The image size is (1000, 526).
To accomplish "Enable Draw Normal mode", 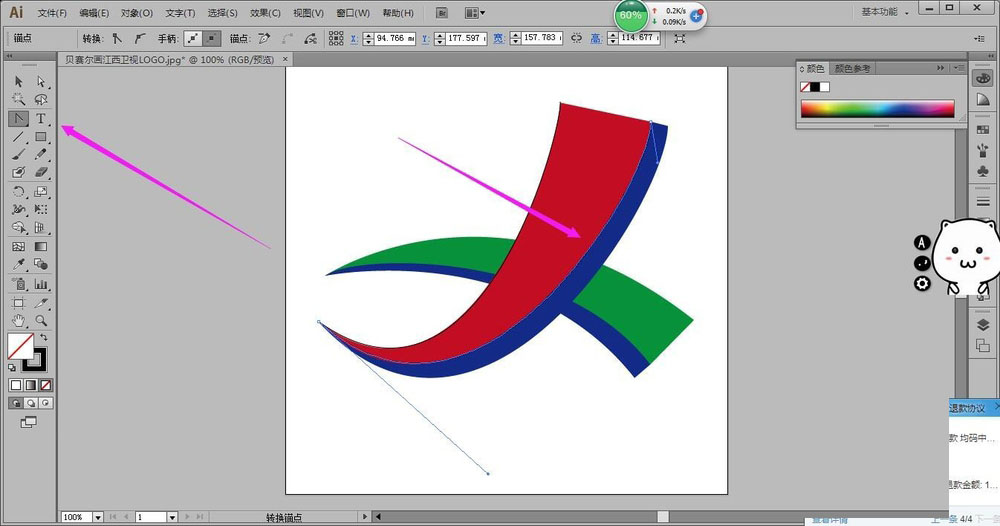I will pyautogui.click(x=16, y=403).
